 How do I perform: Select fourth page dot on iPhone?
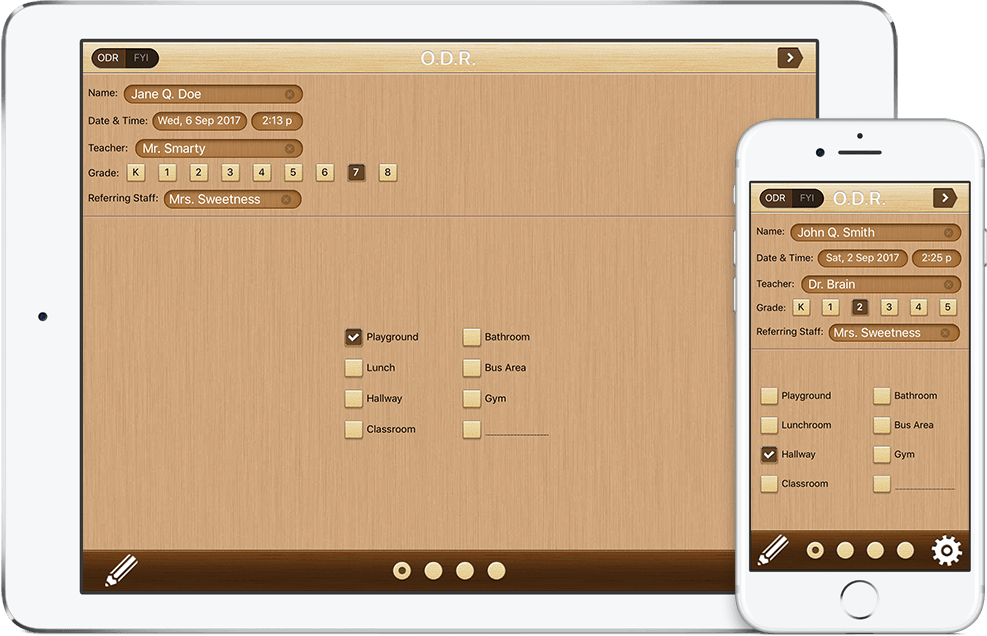[905, 550]
